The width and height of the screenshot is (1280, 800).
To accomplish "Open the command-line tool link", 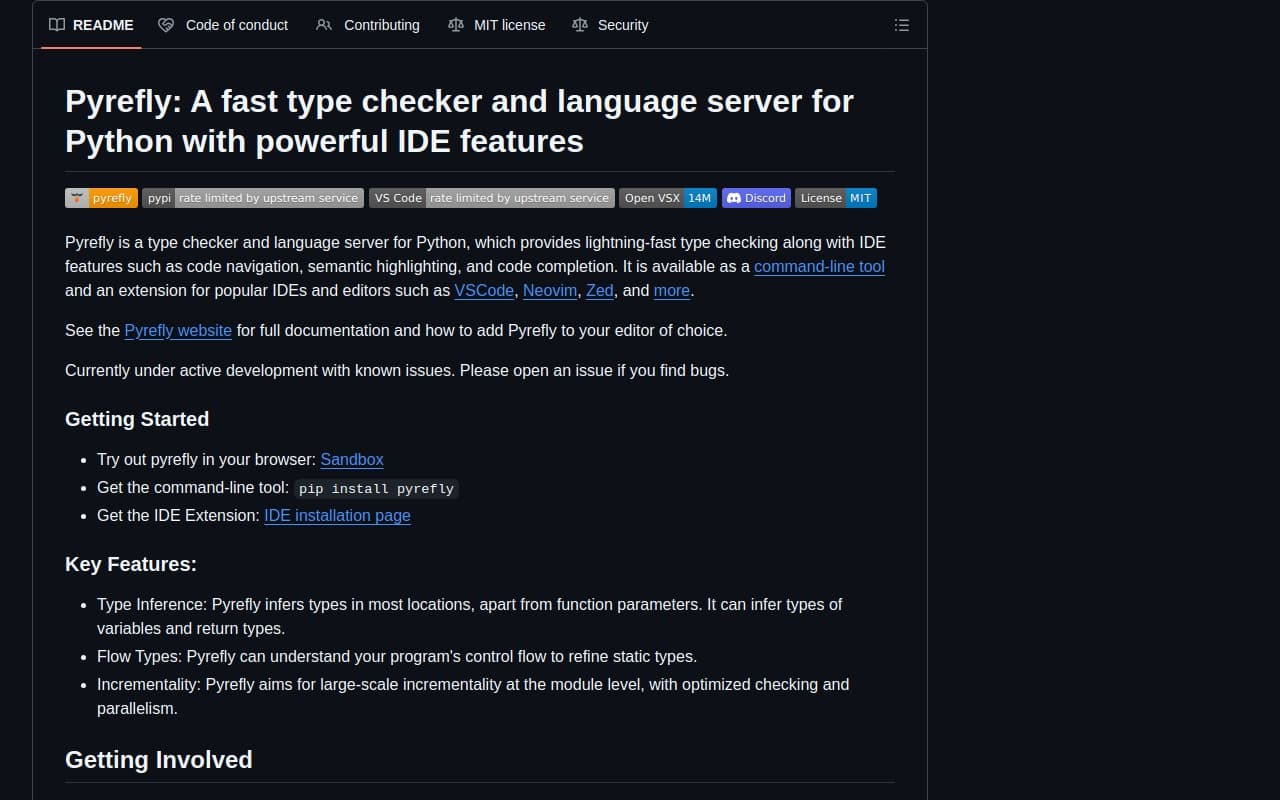I will [819, 267].
